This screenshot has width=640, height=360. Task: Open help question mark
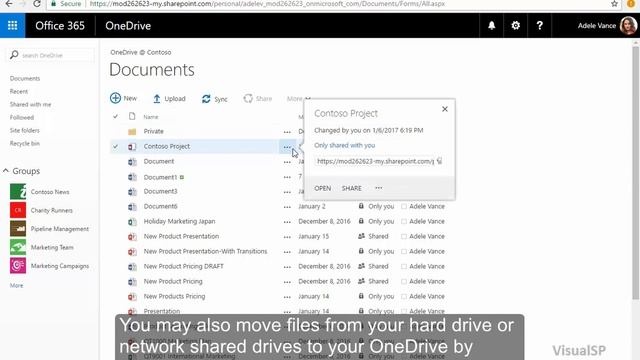pos(540,25)
